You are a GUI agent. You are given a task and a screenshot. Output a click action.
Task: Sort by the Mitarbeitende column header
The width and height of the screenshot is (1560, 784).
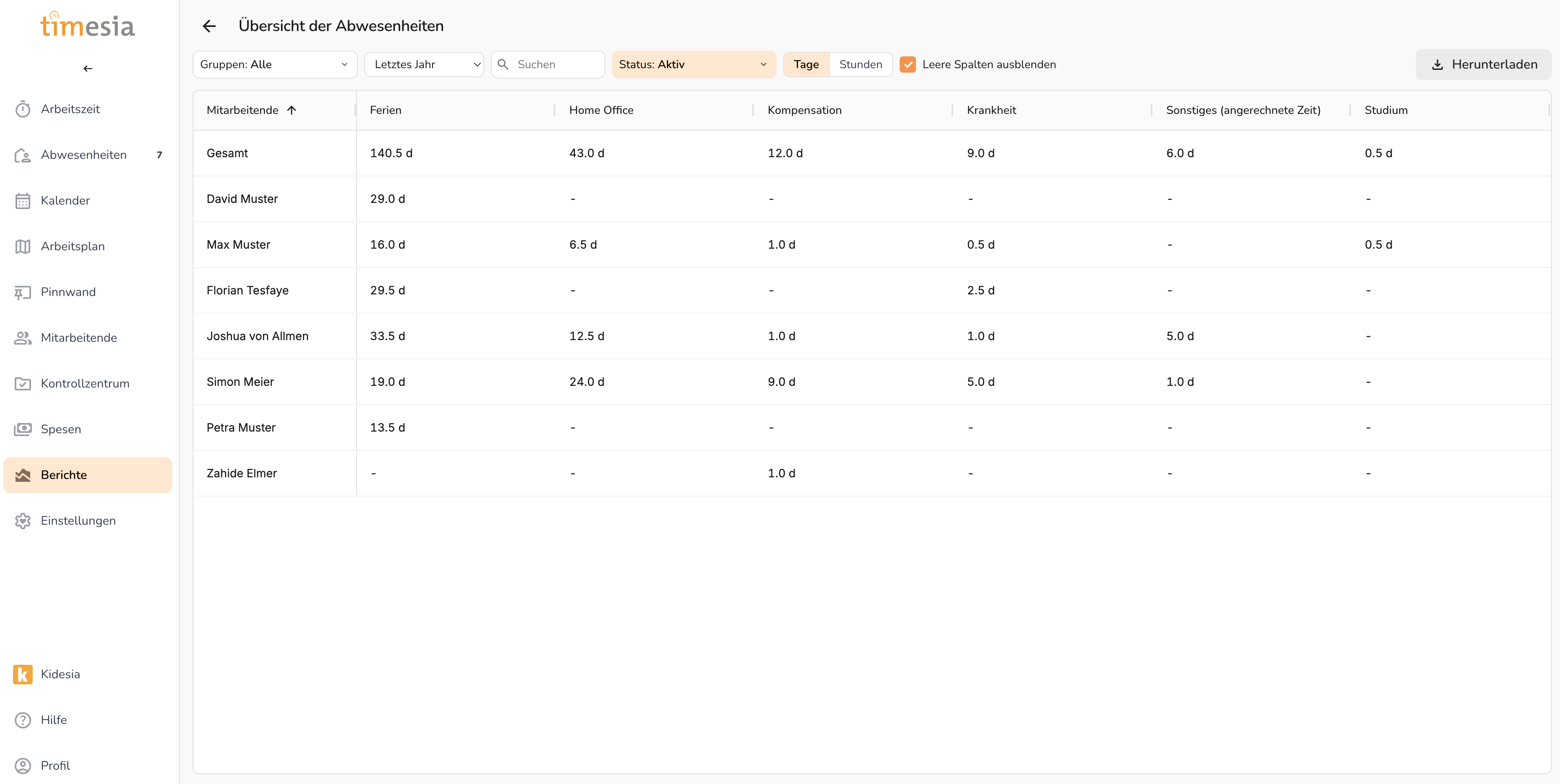(242, 110)
